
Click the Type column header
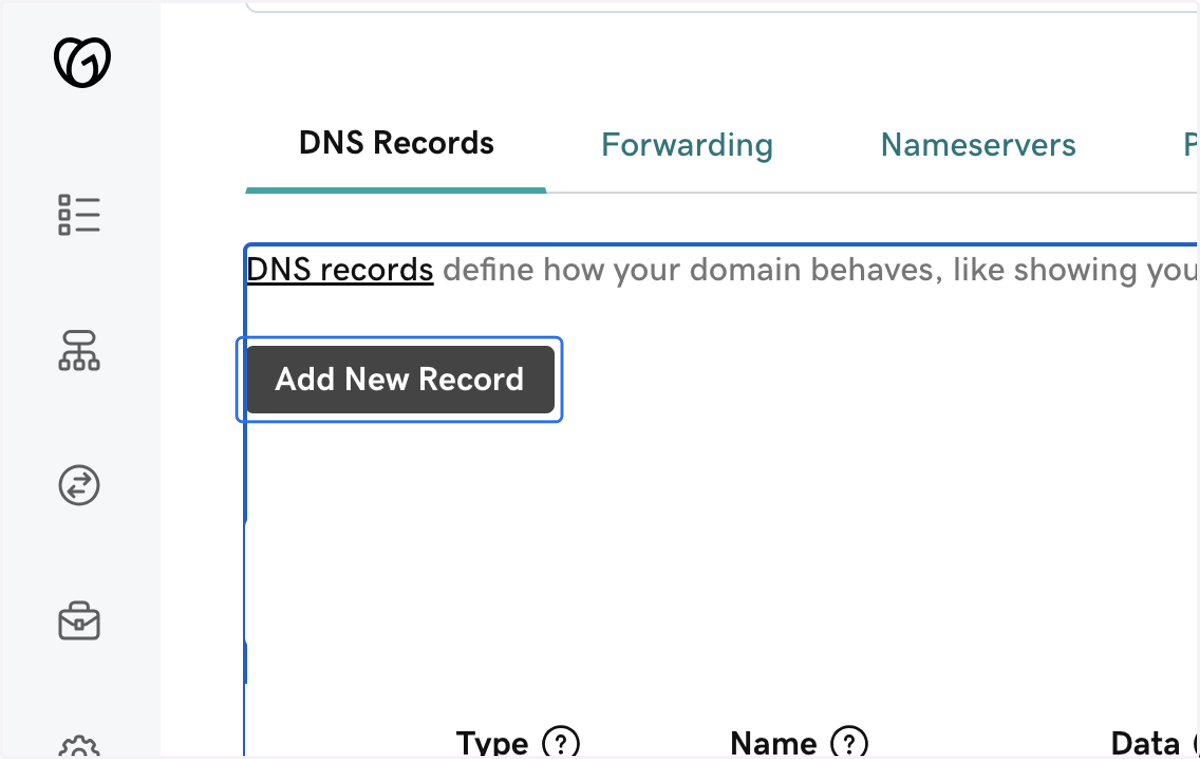pyautogui.click(x=492, y=743)
